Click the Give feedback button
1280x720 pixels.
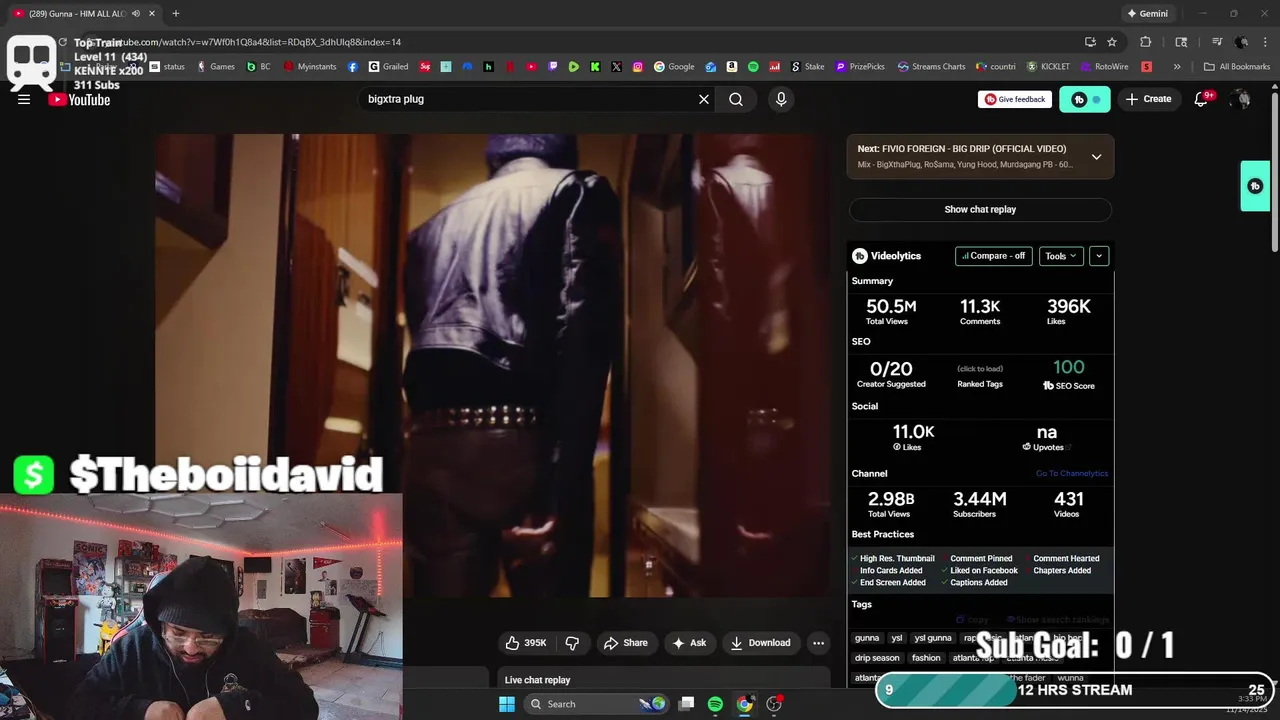(1015, 99)
